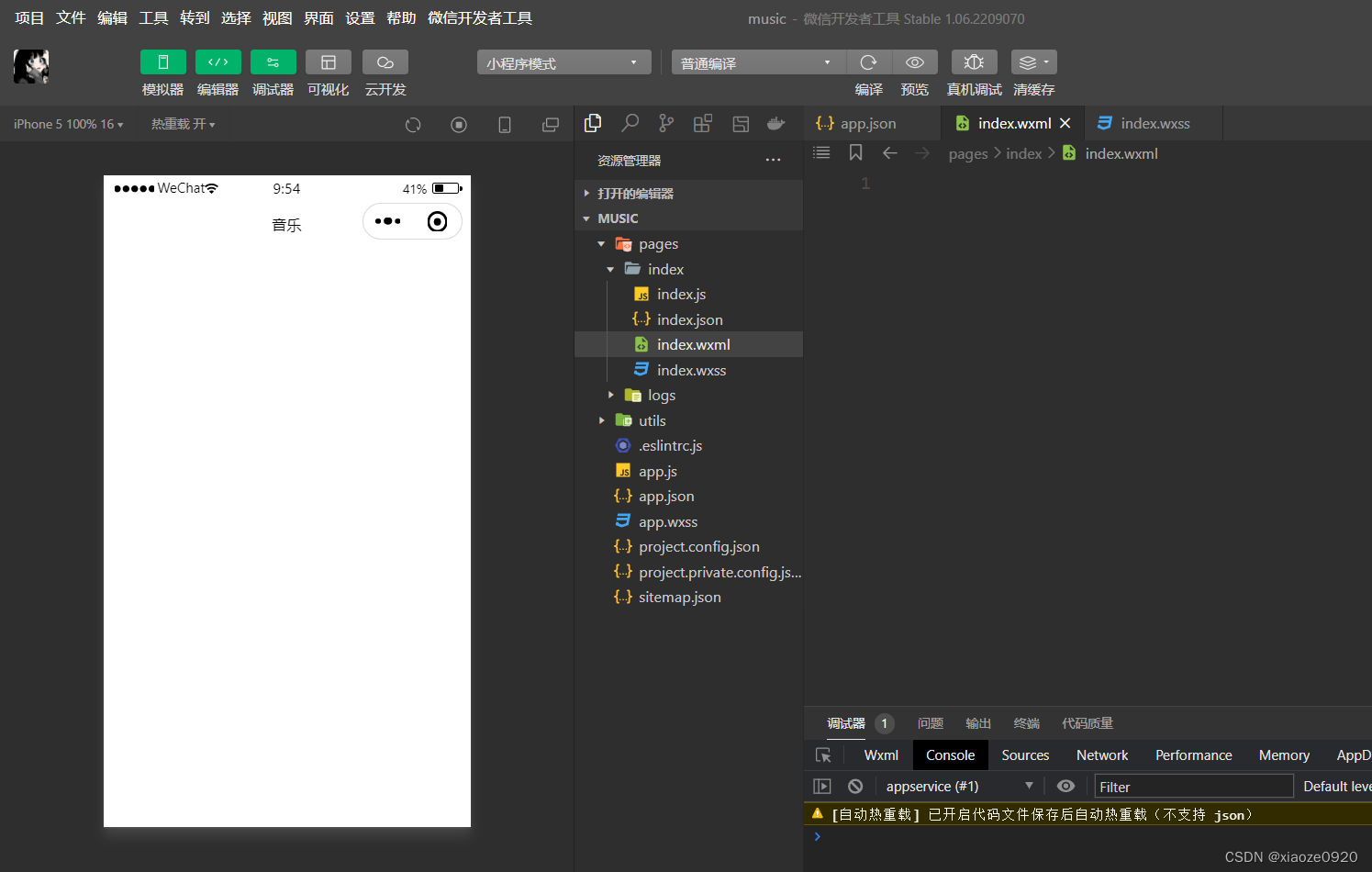
Task: Click the simulator stop record icon
Action: pyautogui.click(x=459, y=125)
